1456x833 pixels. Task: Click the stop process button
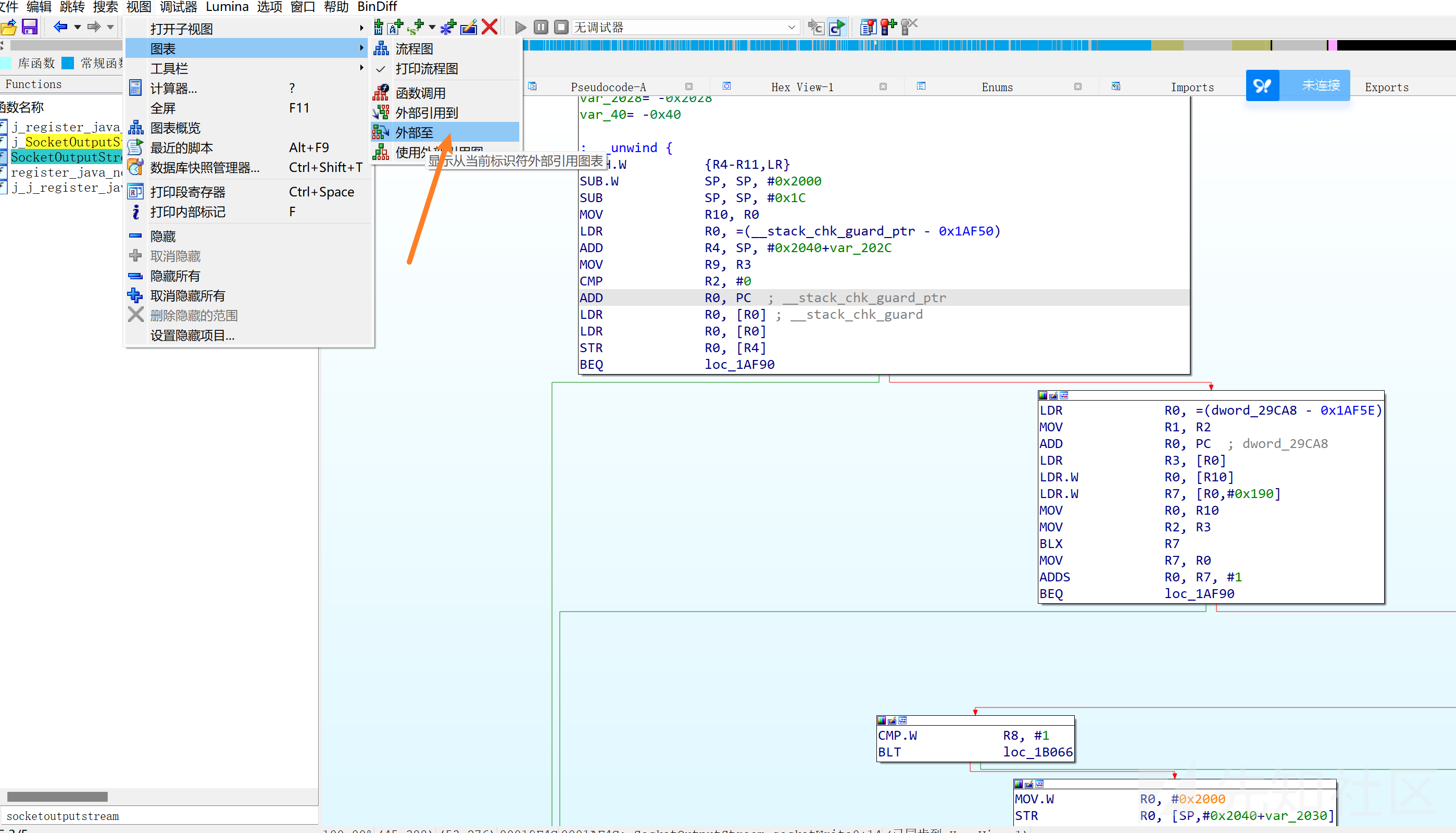[x=561, y=27]
